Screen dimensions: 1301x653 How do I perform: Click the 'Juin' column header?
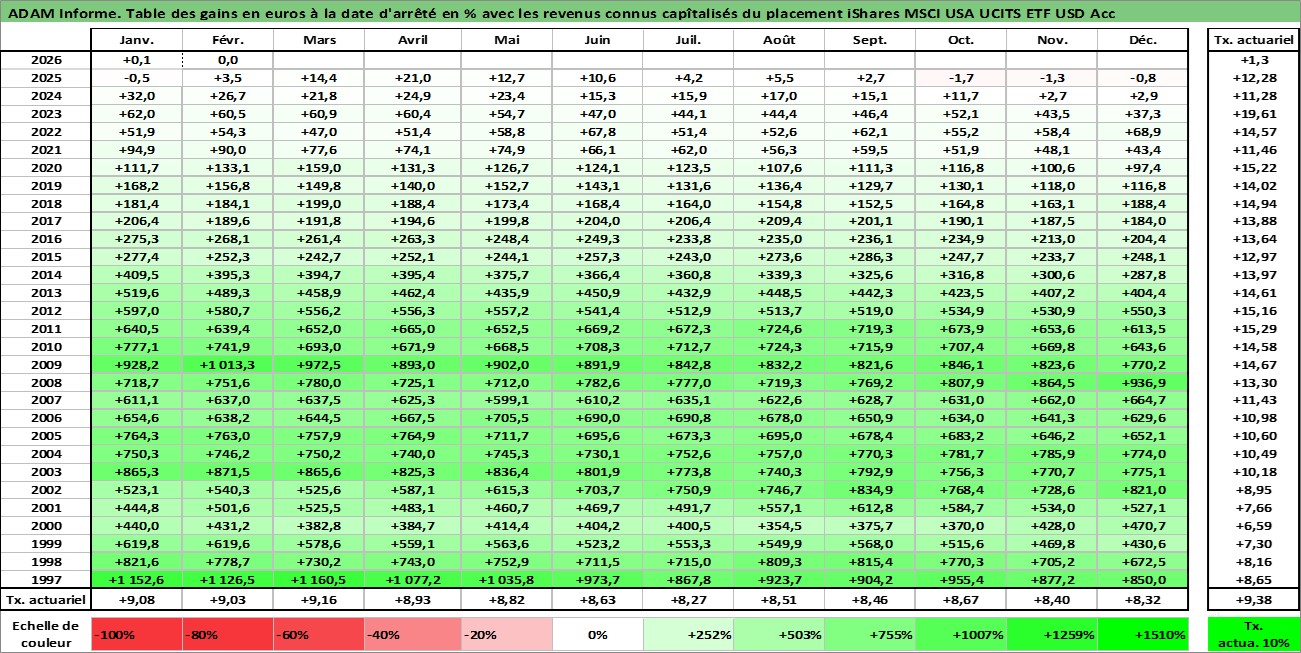pos(597,40)
